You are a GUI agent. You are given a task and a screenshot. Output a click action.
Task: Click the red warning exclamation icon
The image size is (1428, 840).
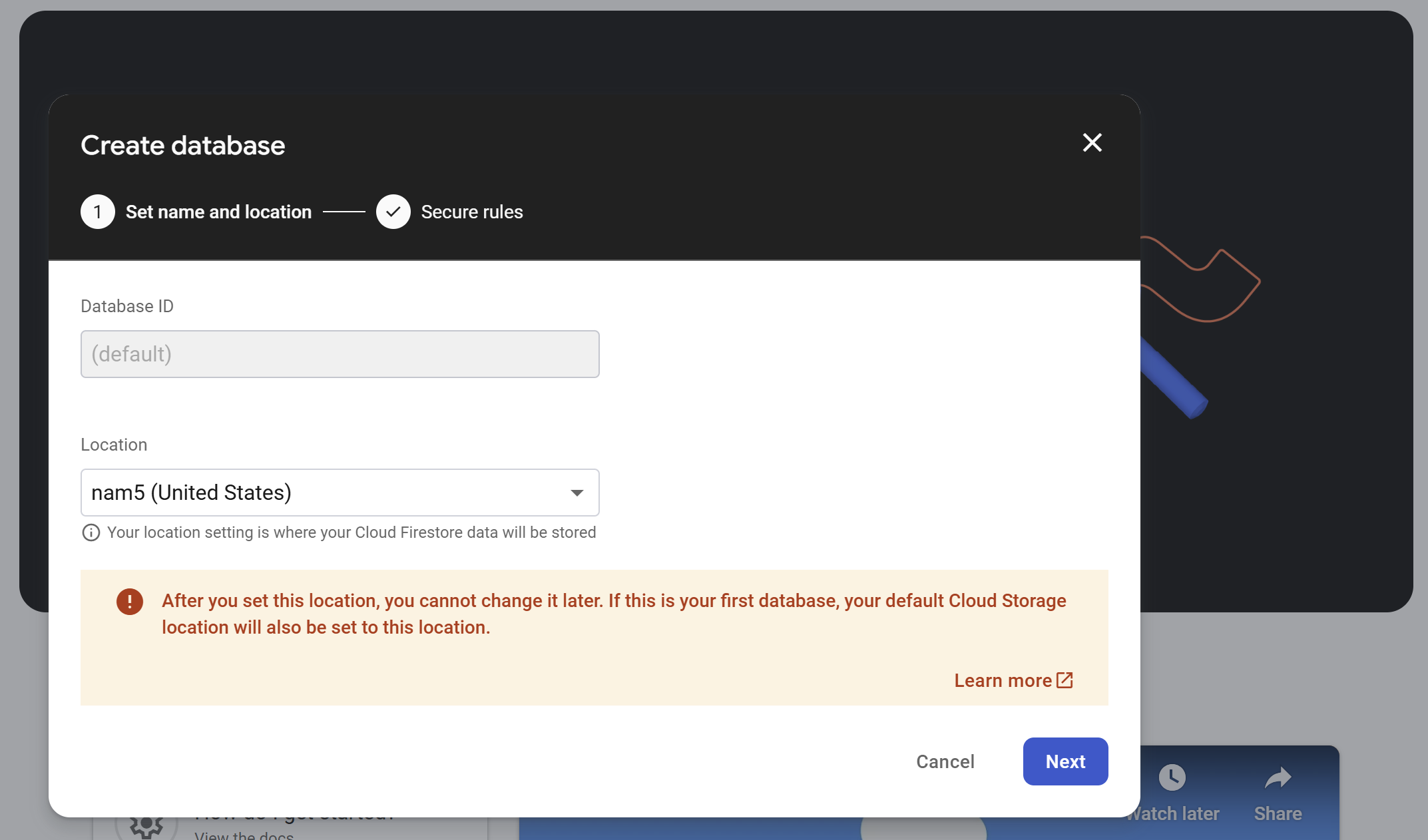coord(130,602)
